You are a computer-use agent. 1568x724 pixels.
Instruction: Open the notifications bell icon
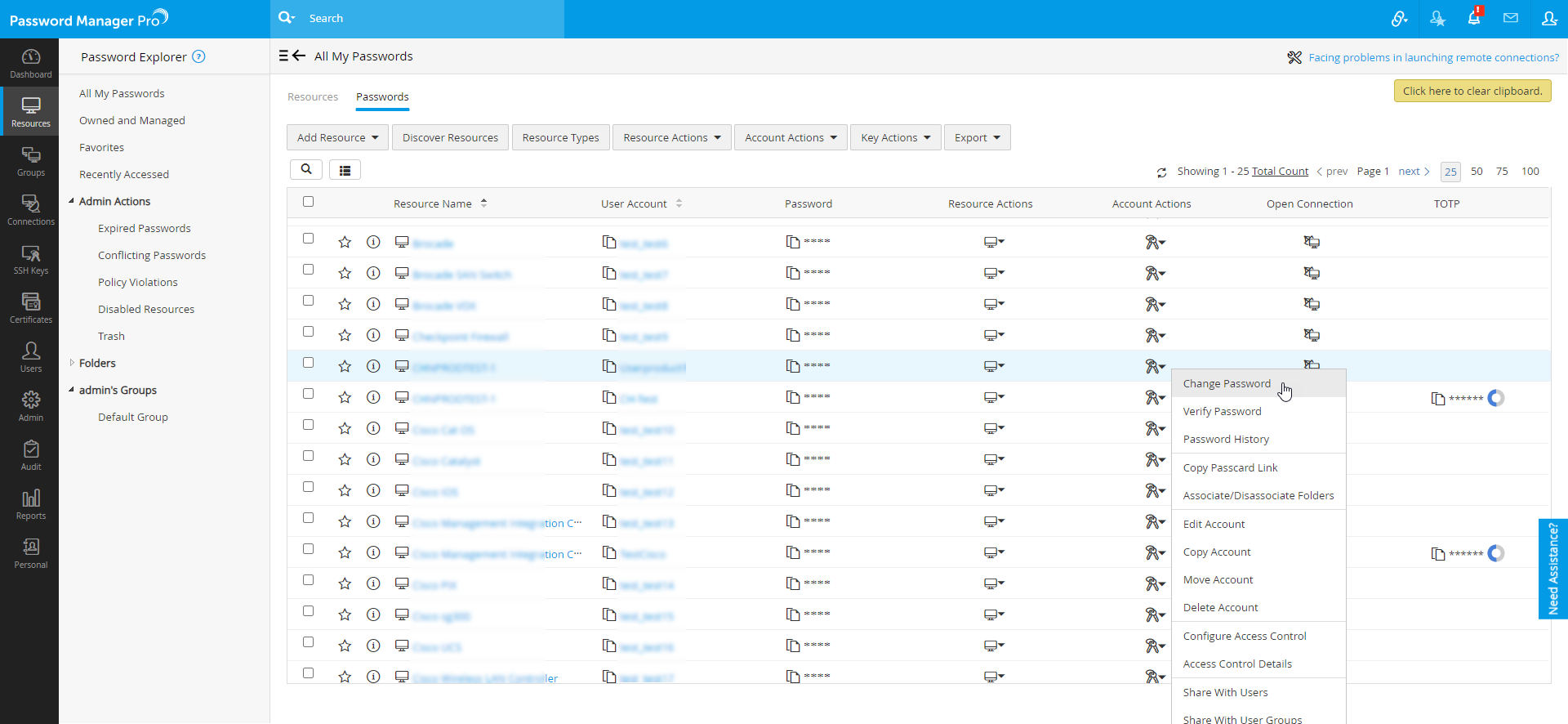click(x=1474, y=18)
